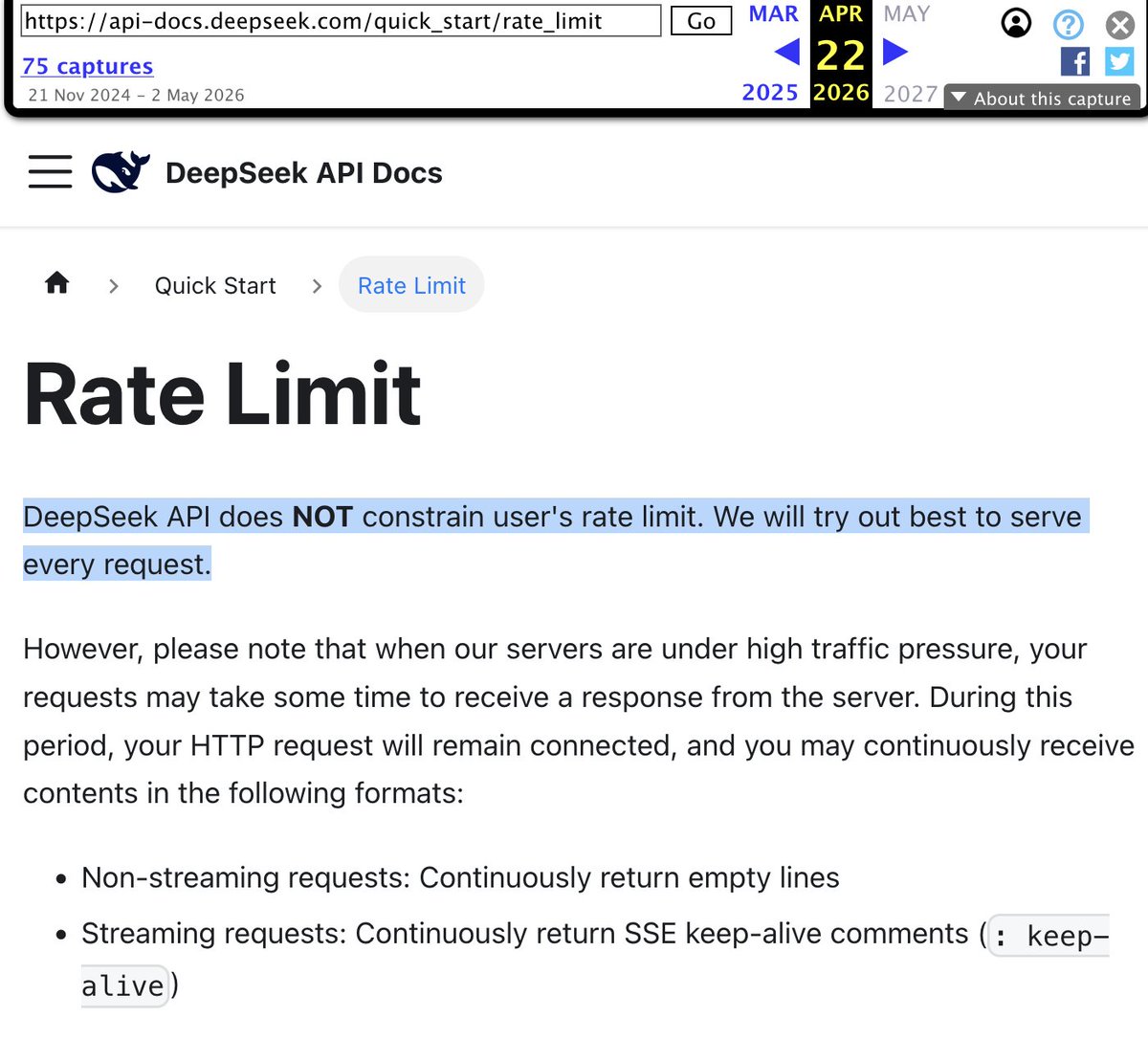Open DeepSeek API Docs title link
Image resolution: width=1148 pixels, height=1040 pixels.
pyautogui.click(x=304, y=173)
